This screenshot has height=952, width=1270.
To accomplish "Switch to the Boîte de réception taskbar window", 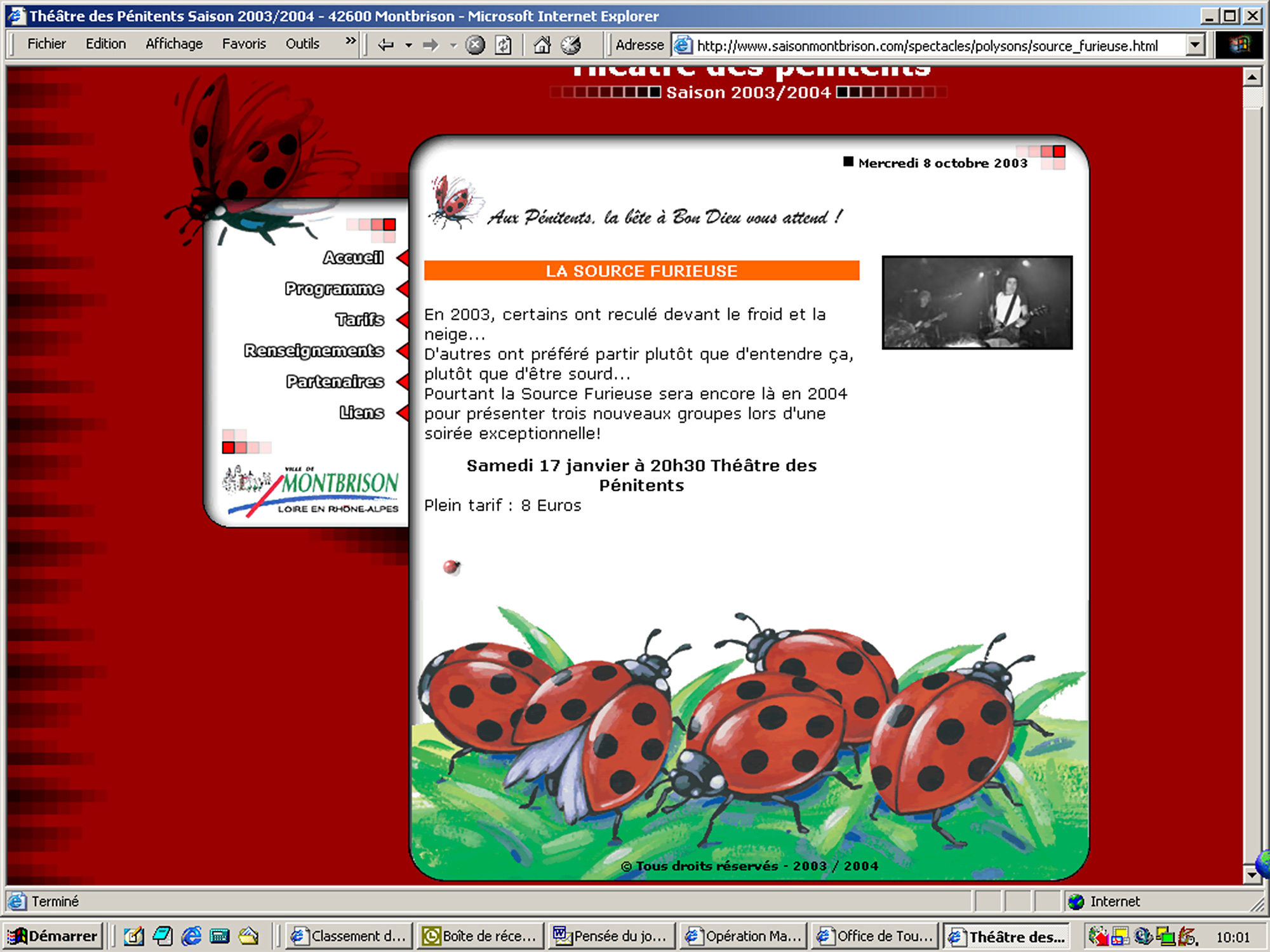I will click(481, 936).
